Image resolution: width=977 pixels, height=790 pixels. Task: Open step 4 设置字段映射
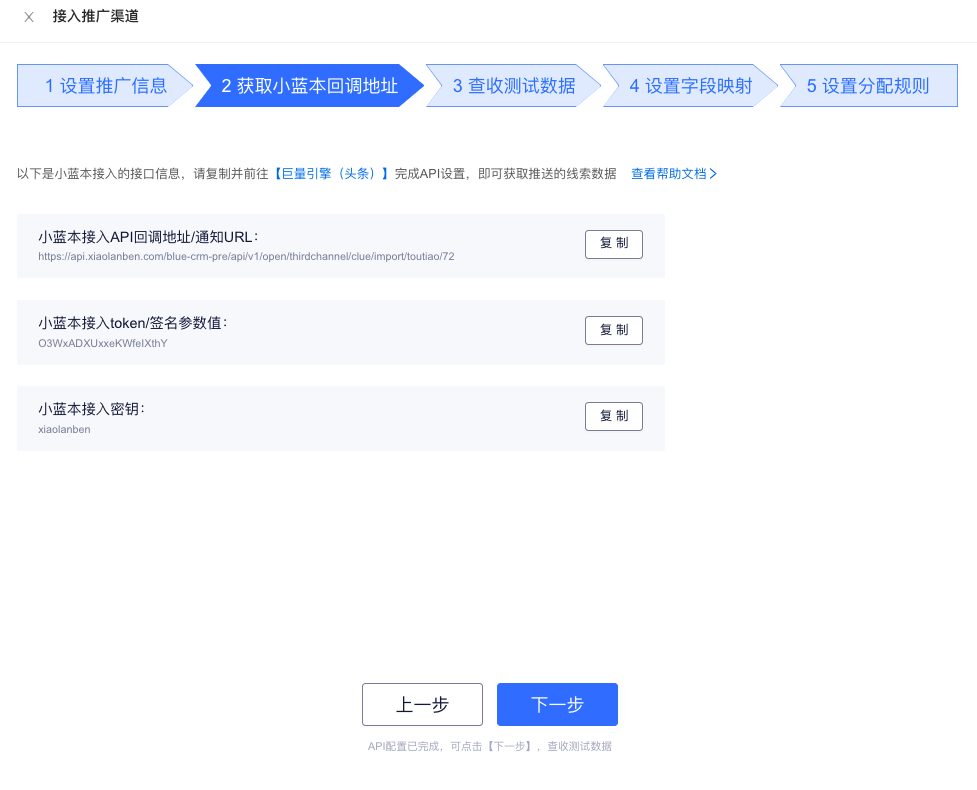(x=690, y=86)
